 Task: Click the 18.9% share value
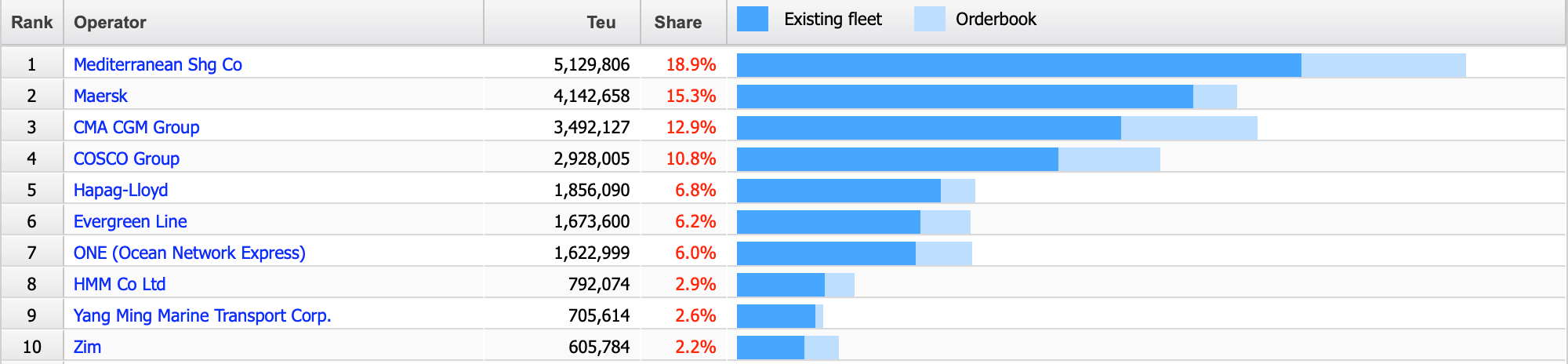pyautogui.click(x=691, y=64)
